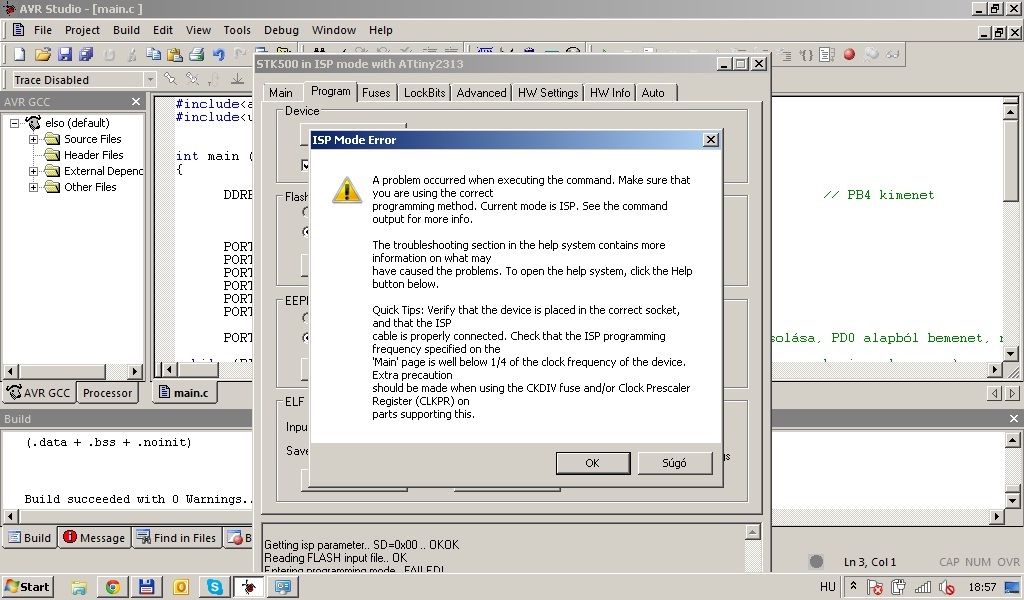Image resolution: width=1024 pixels, height=600 pixels.
Task: Click the download arrow trace toolbar icon
Action: coord(237,79)
